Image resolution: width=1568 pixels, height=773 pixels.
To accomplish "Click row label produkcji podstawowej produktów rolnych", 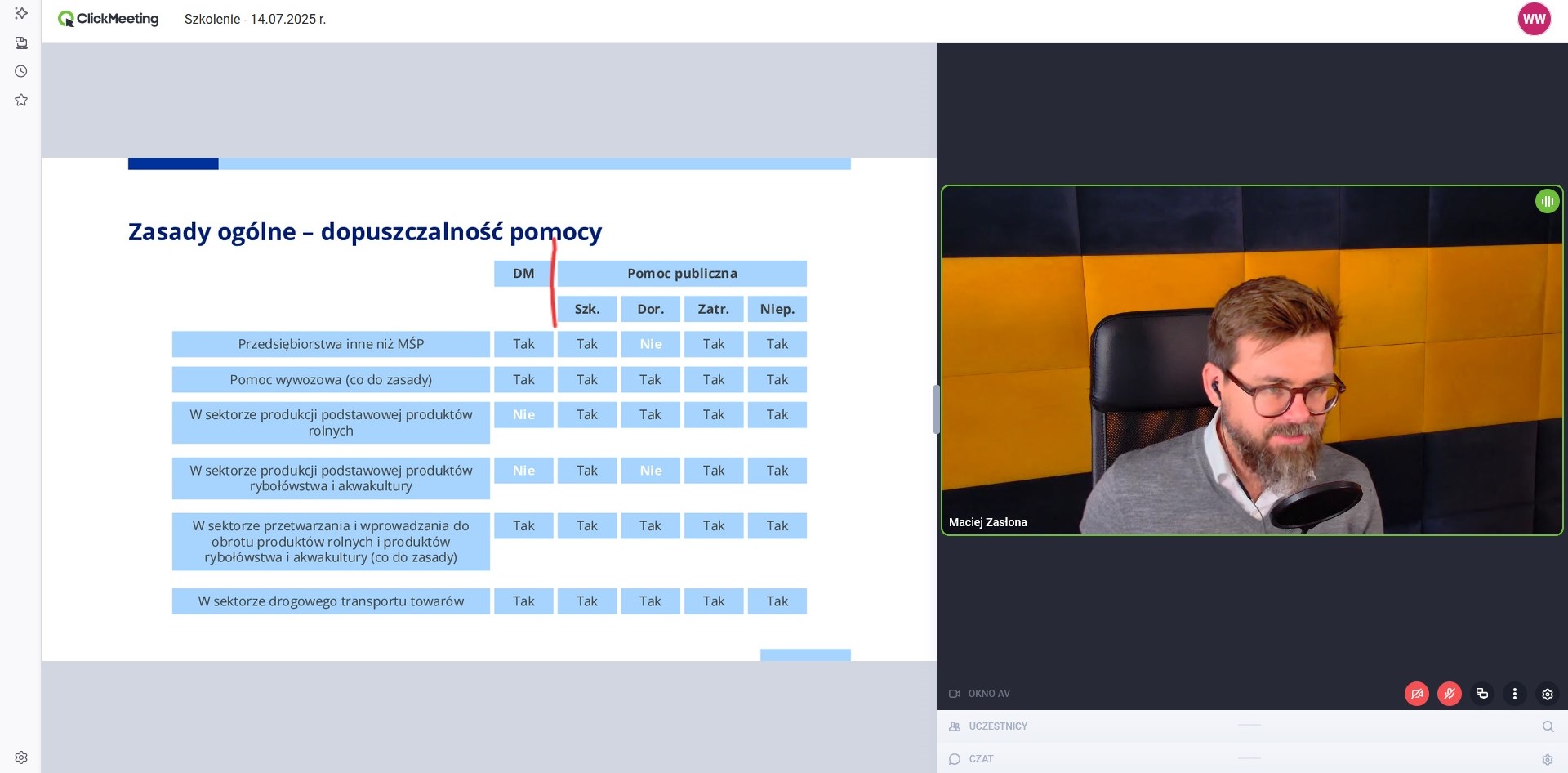I will point(331,422).
